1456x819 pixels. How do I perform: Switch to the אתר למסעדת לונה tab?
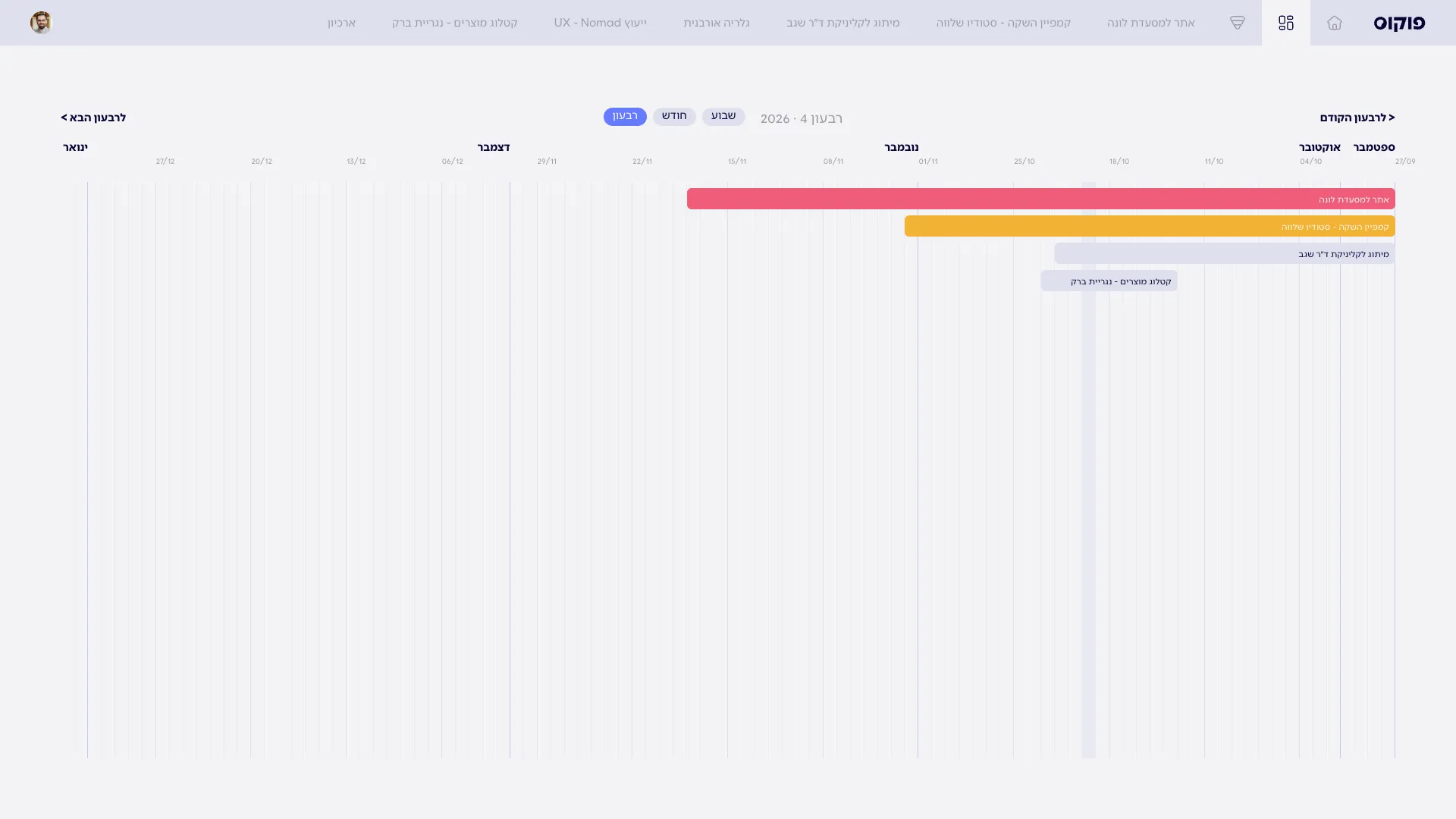tap(1150, 23)
